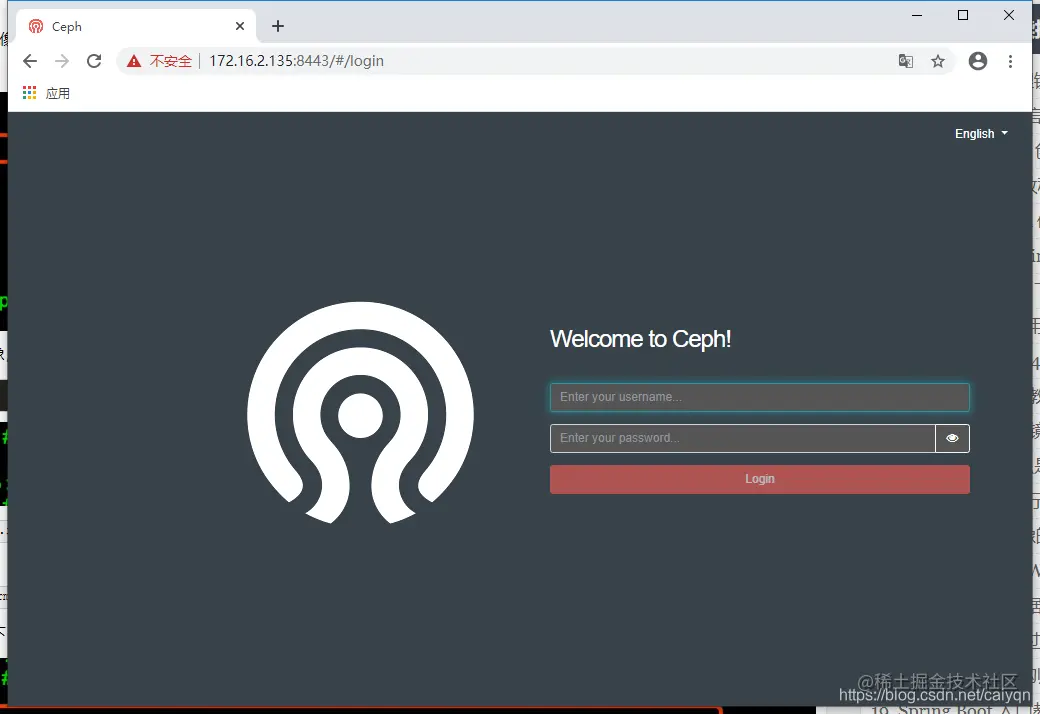Click the 不安全 security label

(x=170, y=61)
